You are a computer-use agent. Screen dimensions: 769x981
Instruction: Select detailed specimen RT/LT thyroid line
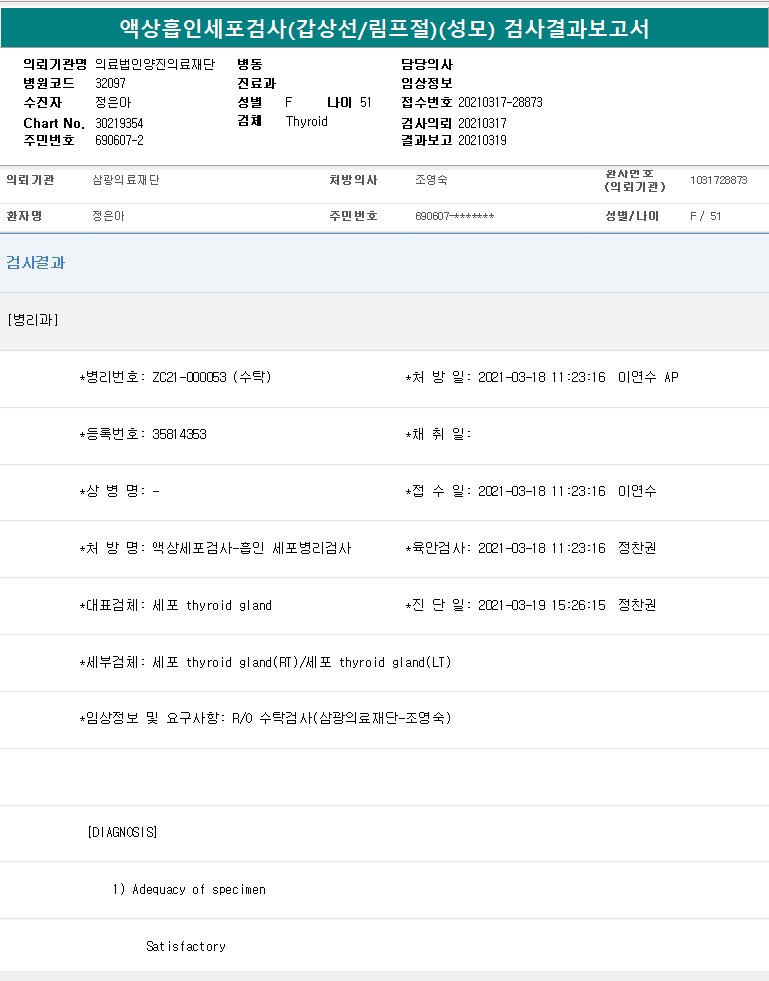(x=265, y=662)
